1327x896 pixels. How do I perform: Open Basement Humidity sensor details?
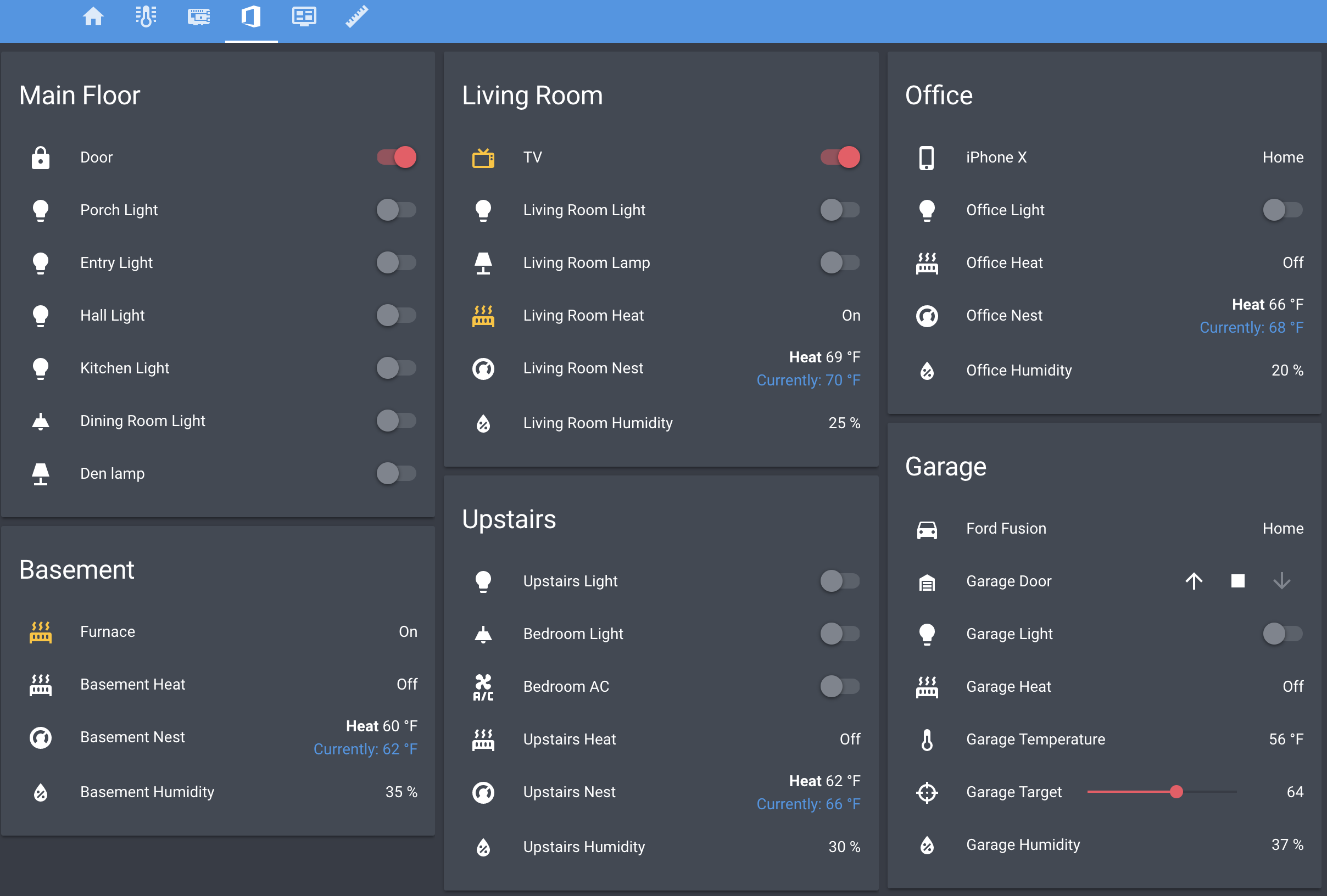147,792
